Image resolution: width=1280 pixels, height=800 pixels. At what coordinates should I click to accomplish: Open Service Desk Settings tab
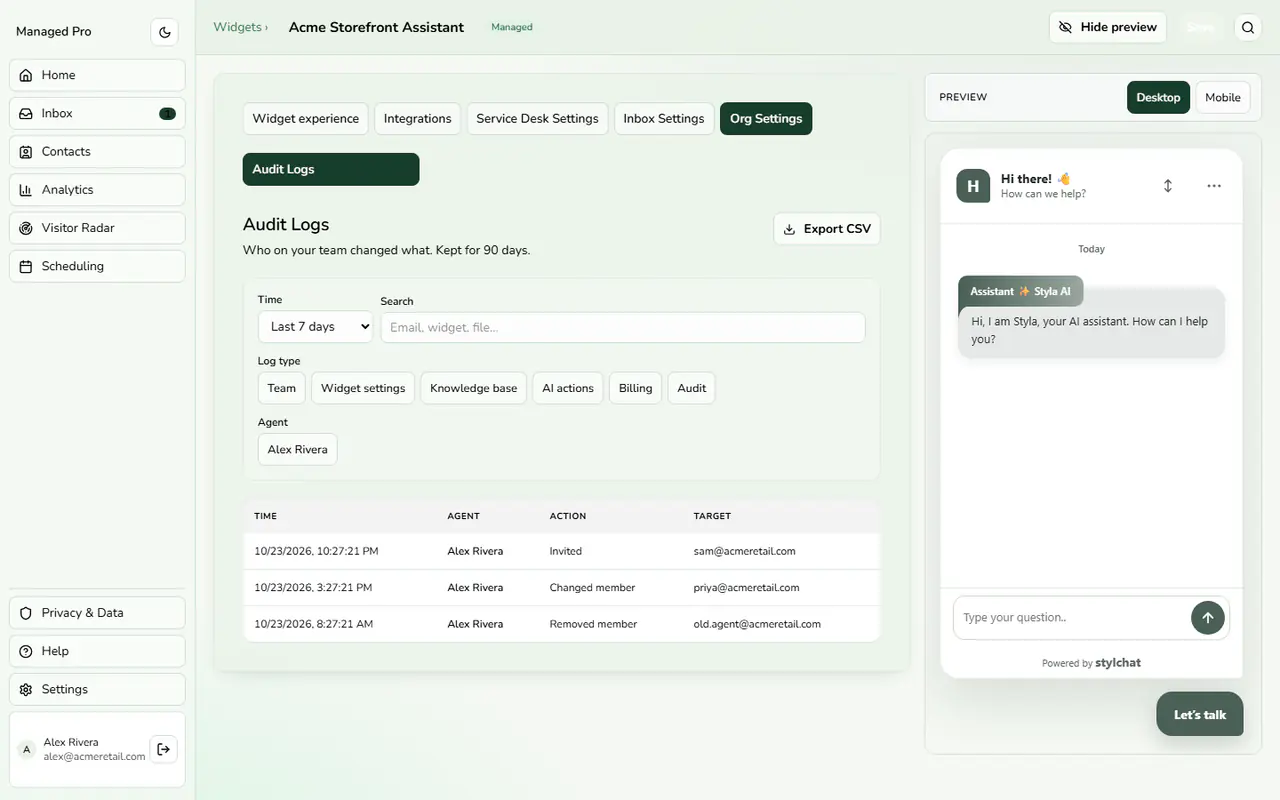(537, 118)
